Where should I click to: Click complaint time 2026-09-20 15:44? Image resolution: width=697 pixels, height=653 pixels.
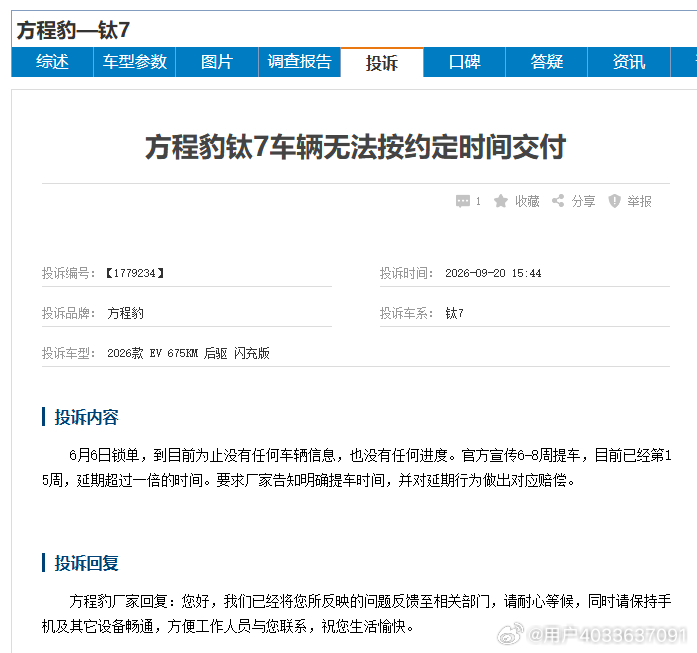tap(493, 273)
